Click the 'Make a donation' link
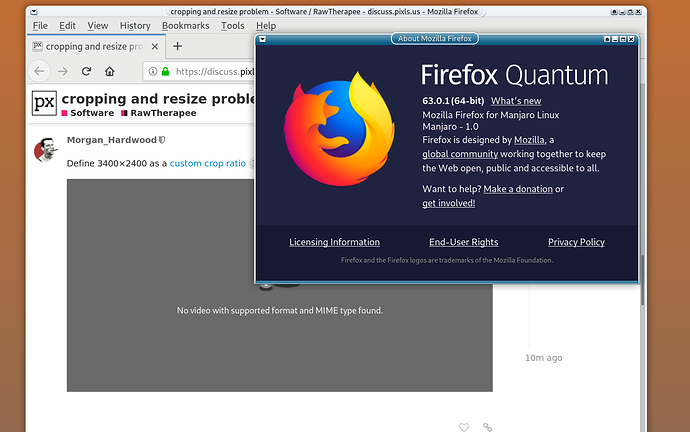Viewport: 690px width, 432px height. 518,189
